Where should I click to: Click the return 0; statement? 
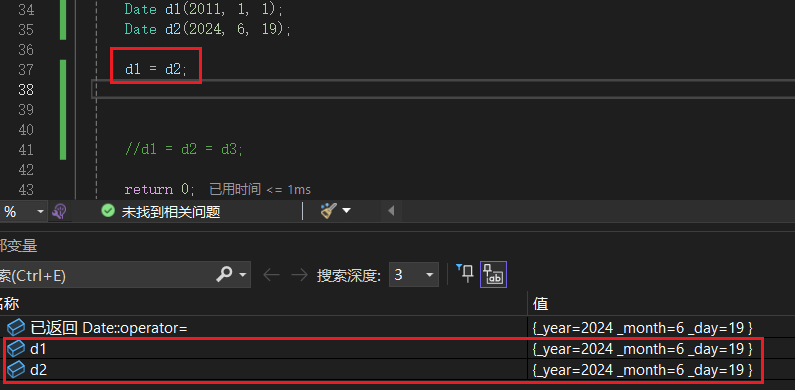click(x=160, y=190)
